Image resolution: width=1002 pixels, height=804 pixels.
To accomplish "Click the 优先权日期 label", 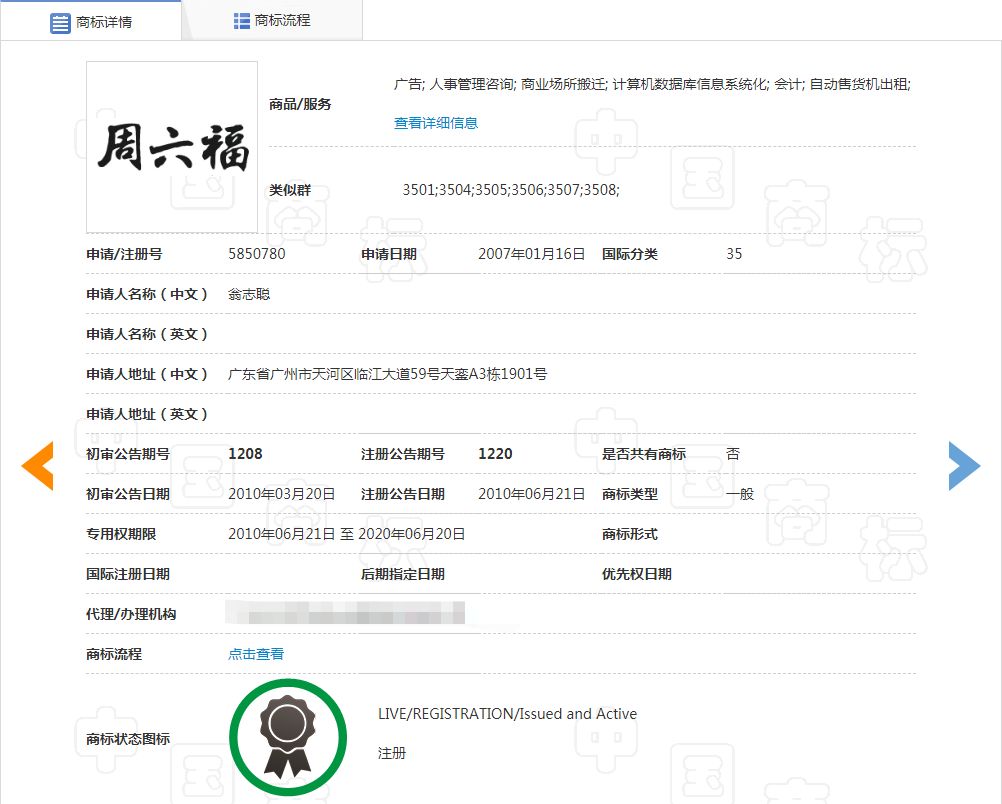I will [636, 574].
